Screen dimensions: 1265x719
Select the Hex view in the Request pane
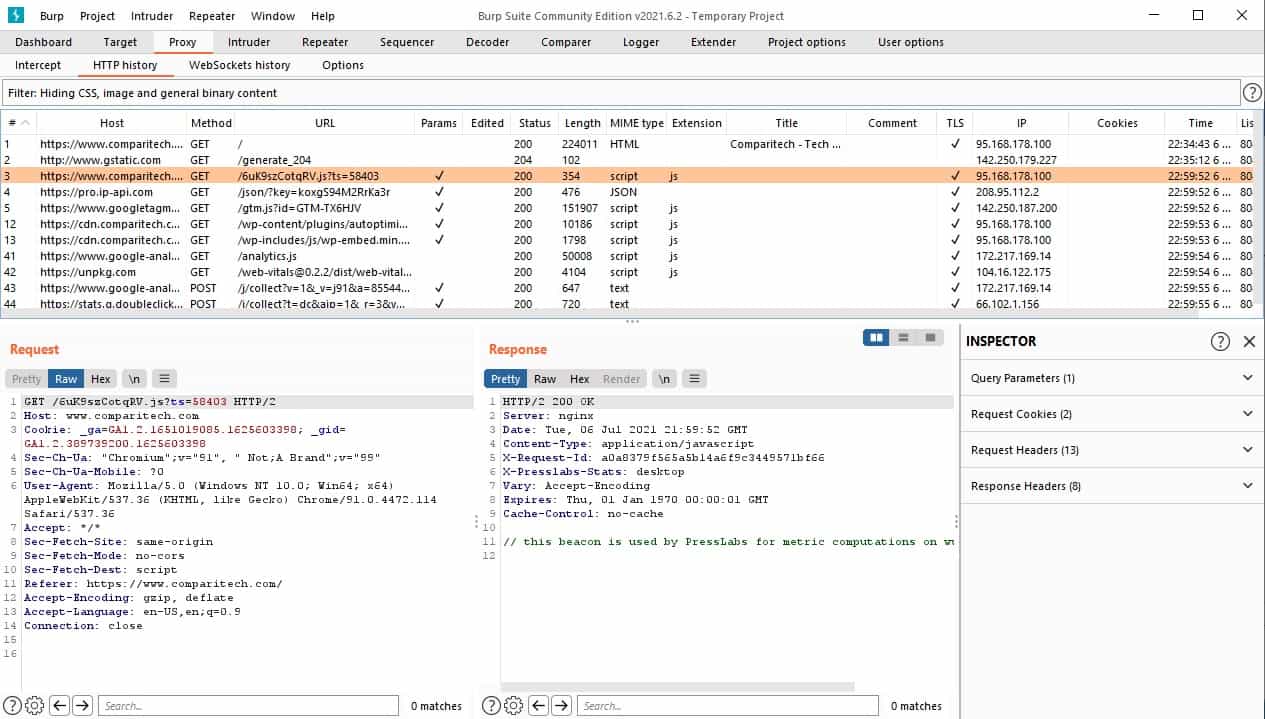coord(101,379)
